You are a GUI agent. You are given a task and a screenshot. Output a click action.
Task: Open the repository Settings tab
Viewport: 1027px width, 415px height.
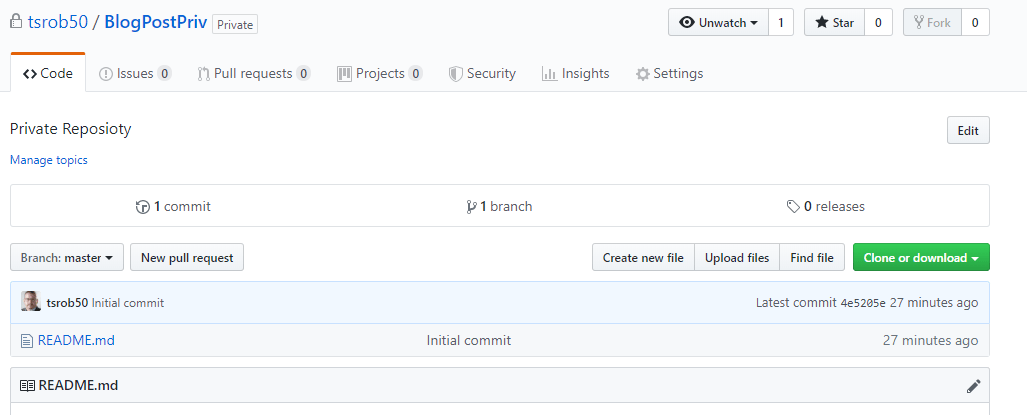coord(669,73)
